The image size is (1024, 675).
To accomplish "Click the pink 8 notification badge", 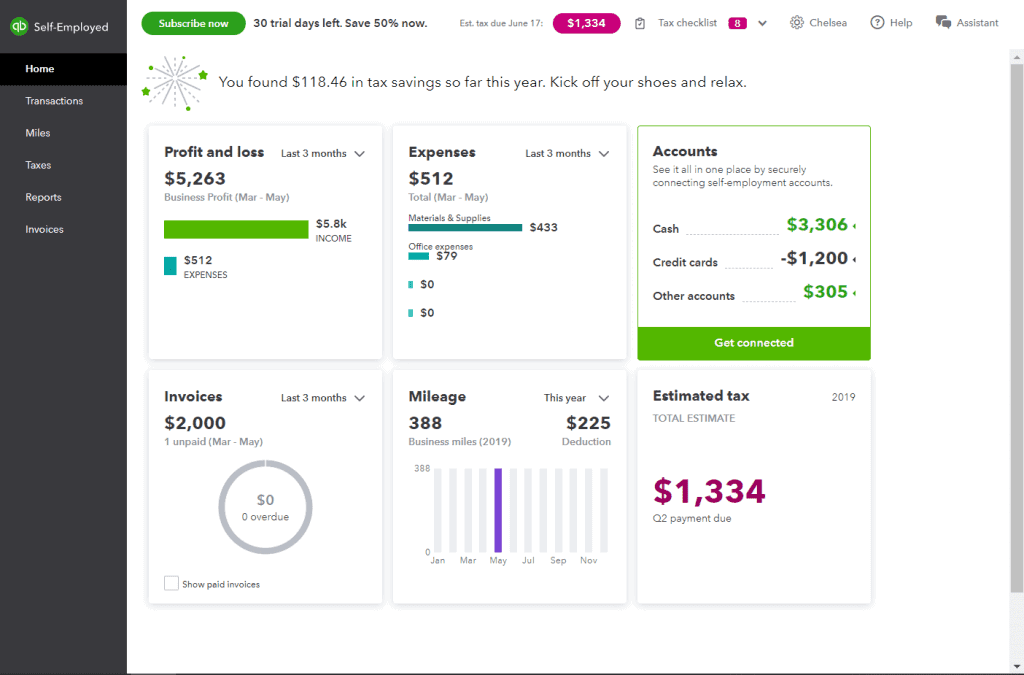I will tap(735, 22).
